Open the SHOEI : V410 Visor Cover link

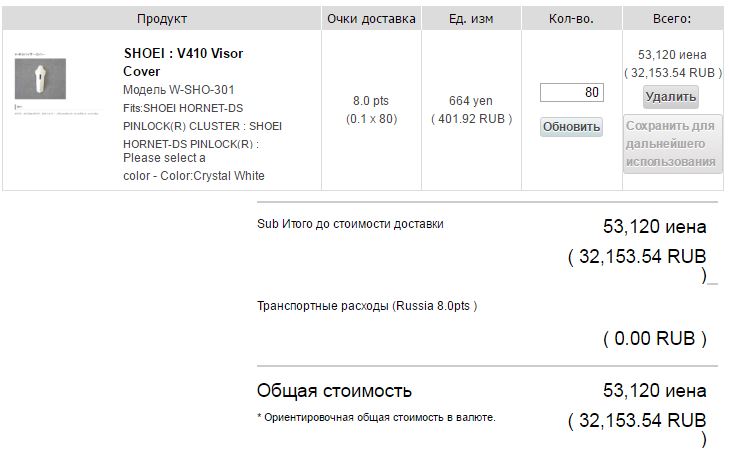click(183, 62)
